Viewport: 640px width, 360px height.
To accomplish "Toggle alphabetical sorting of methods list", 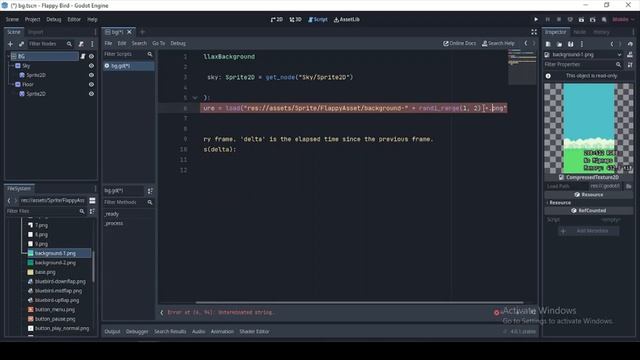I will click(x=150, y=191).
